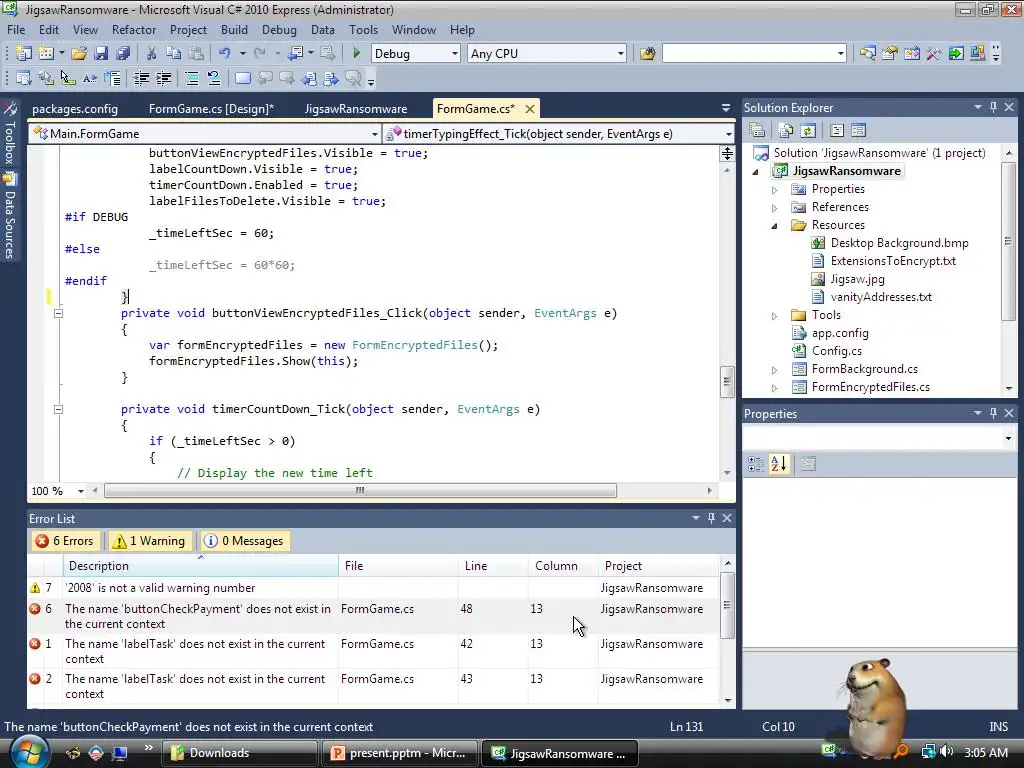Switch to Categorized view in the Properties panel
The image size is (1024, 768).
click(756, 464)
